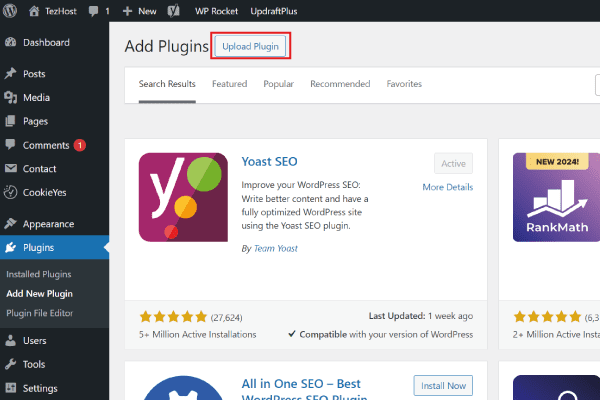Open Contact menu label
Image resolution: width=600 pixels, height=400 pixels.
coord(39,169)
